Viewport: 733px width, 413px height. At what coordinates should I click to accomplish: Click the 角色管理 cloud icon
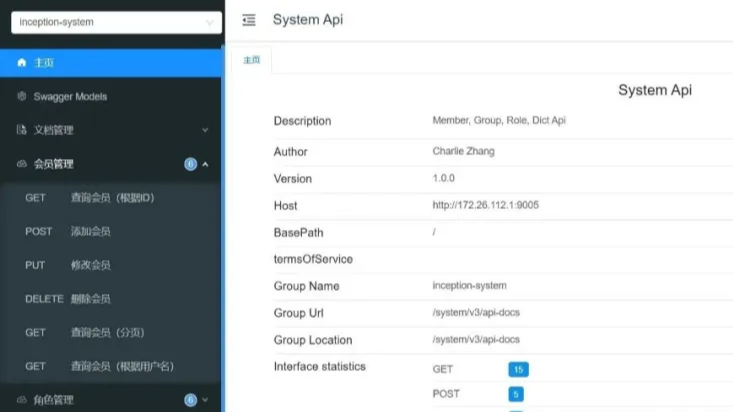(22, 400)
